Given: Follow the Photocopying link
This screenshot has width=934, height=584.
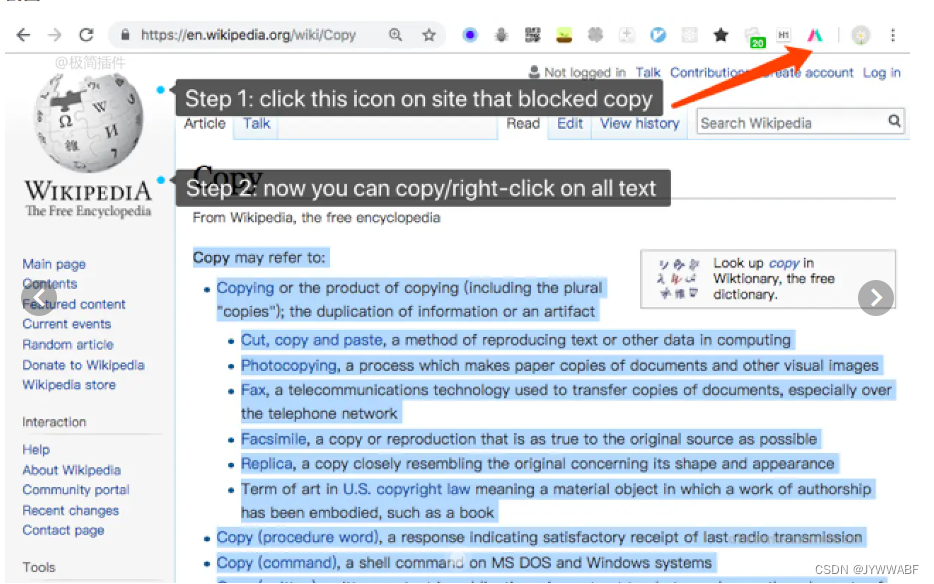Looking at the screenshot, I should click(289, 365).
